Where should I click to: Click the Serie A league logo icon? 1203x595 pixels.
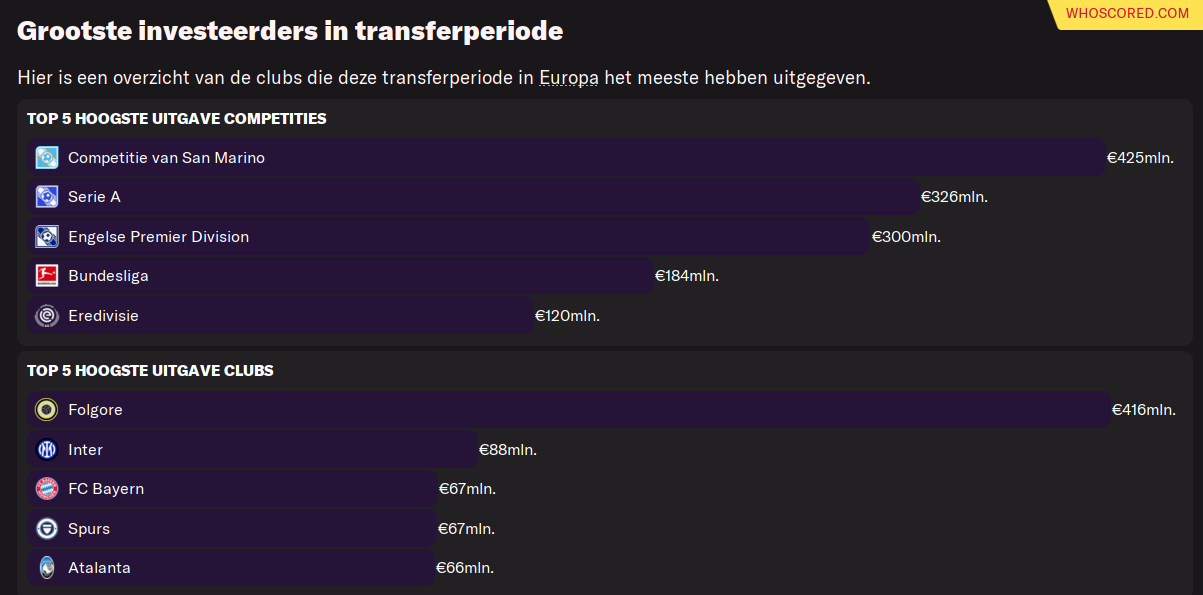[46, 197]
